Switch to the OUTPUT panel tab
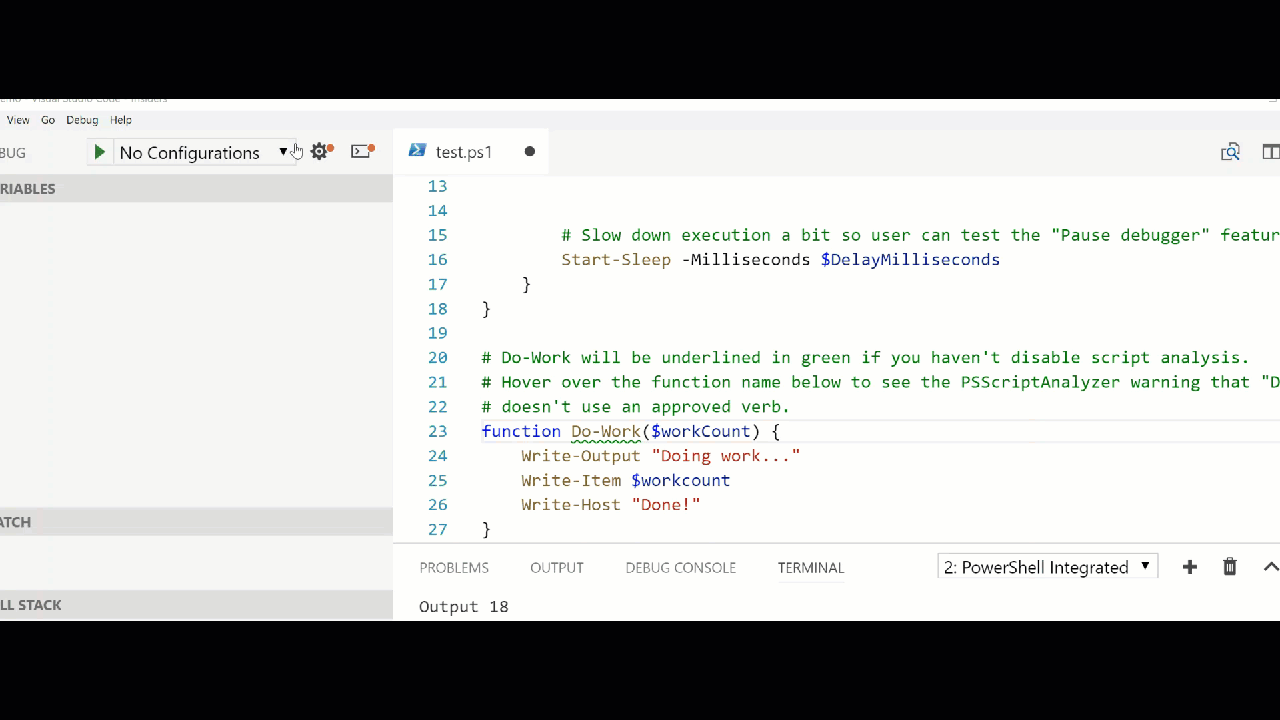The height and width of the screenshot is (720, 1280). tap(557, 567)
